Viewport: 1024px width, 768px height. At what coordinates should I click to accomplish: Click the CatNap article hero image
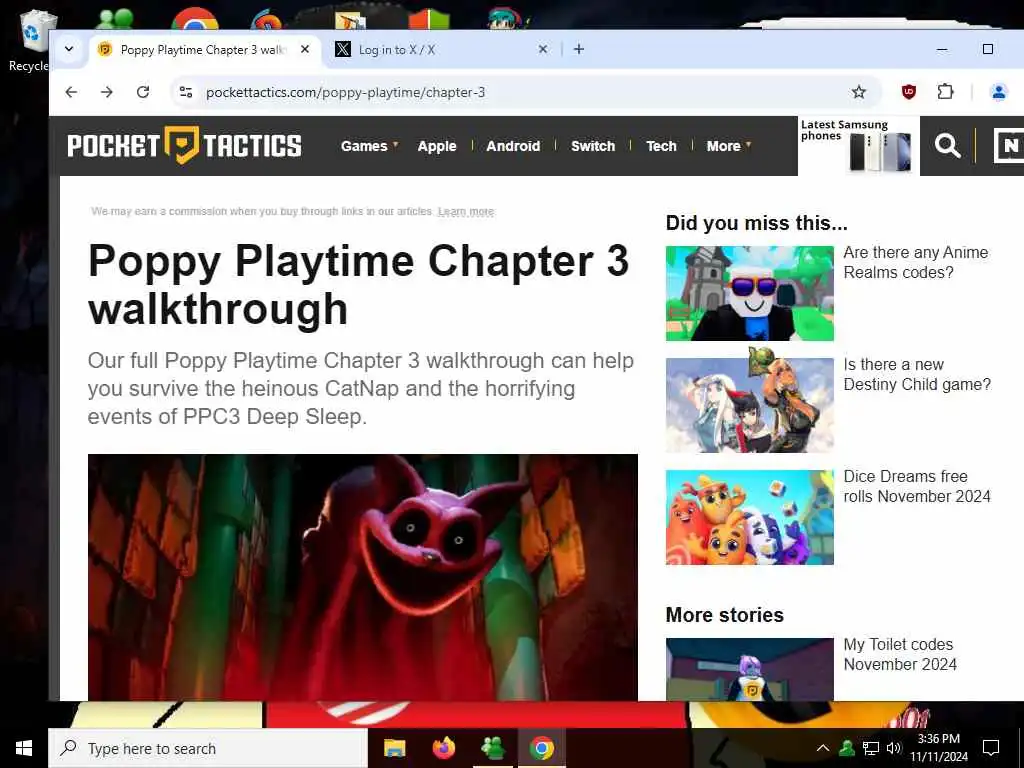pos(362,577)
